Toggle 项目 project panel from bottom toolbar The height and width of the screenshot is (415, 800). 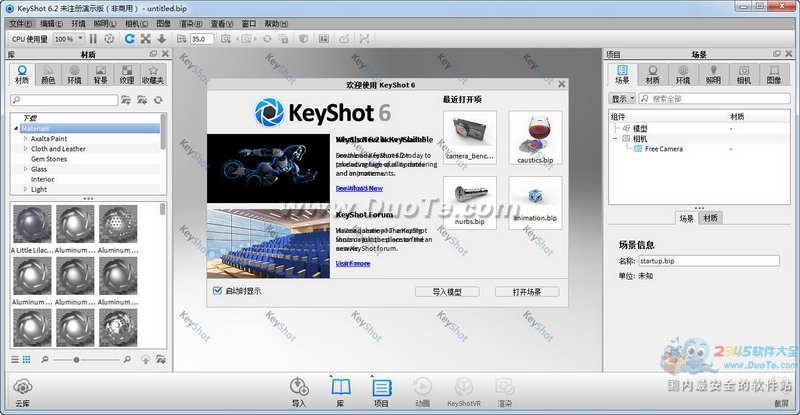[x=381, y=392]
